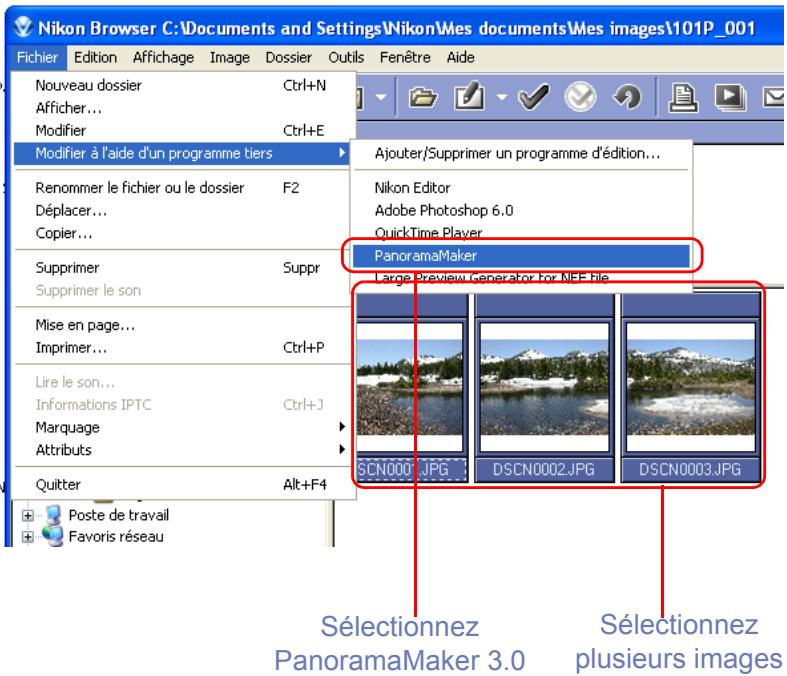Select Ajouter/Supprimer un programme d'édition…
Screen dimensions: 787x676
pos(521,153)
